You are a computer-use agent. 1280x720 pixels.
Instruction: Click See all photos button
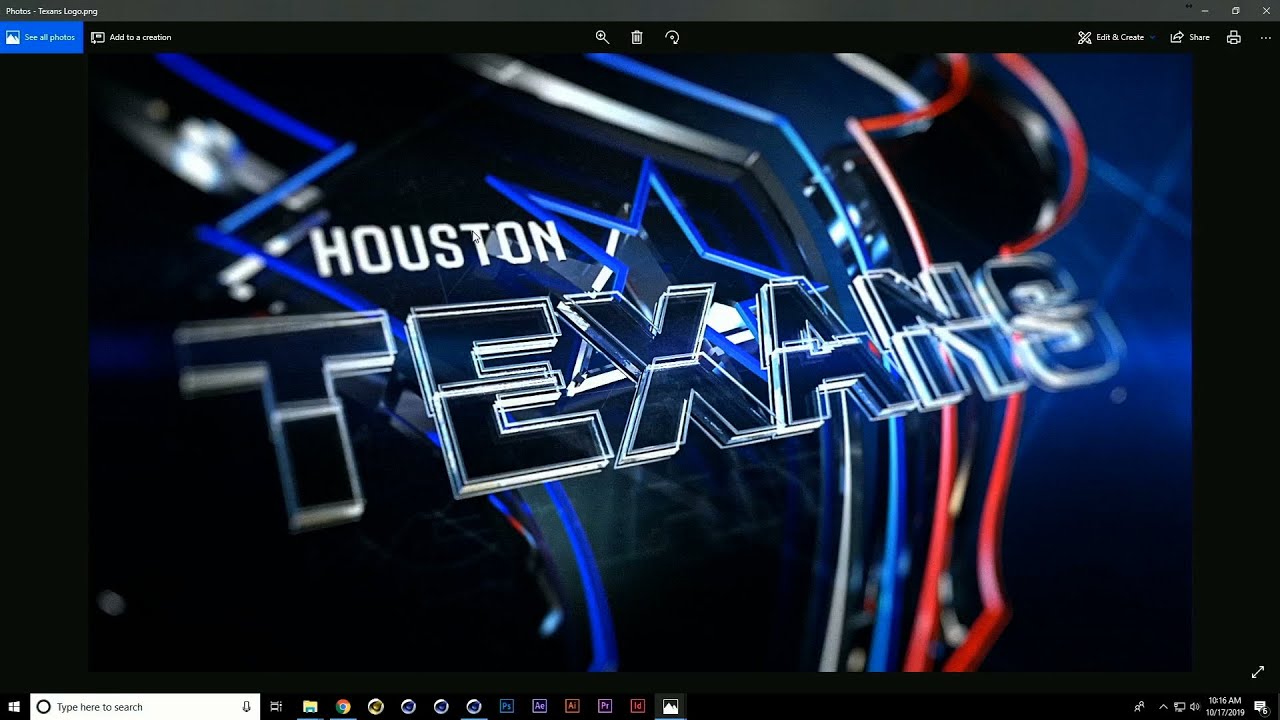click(41, 37)
